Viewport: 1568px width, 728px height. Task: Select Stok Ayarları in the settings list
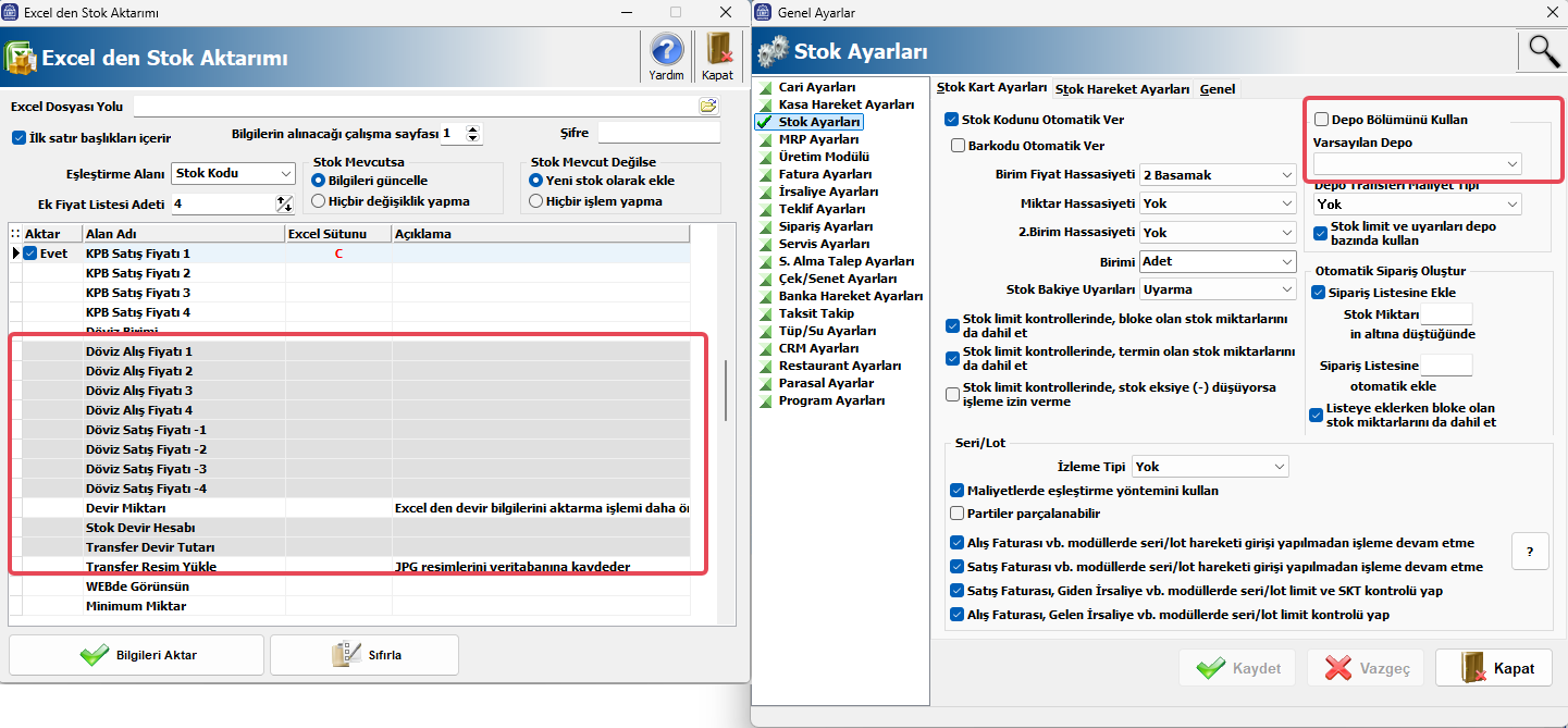point(820,122)
